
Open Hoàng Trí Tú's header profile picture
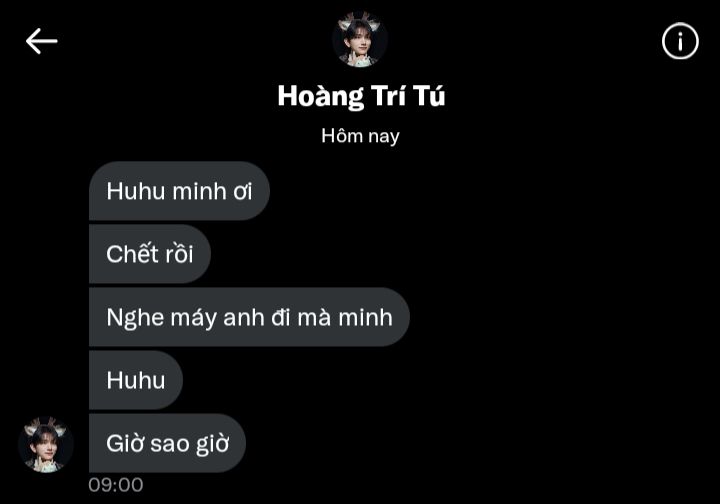click(360, 39)
